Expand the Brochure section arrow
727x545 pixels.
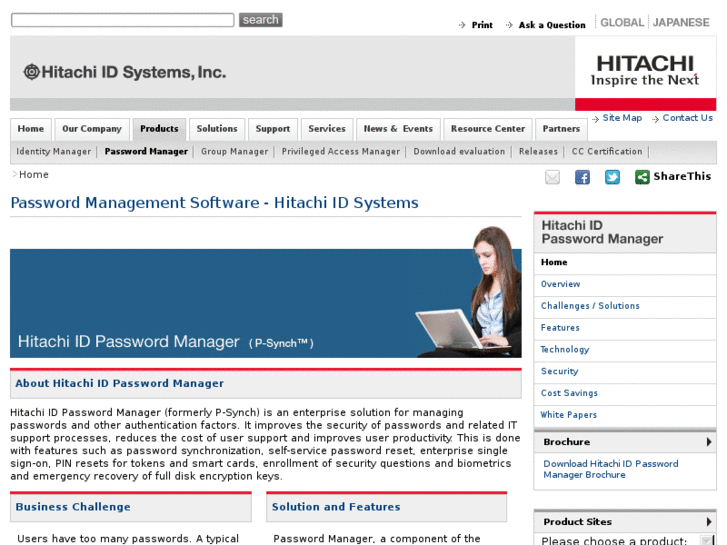pyautogui.click(x=708, y=442)
